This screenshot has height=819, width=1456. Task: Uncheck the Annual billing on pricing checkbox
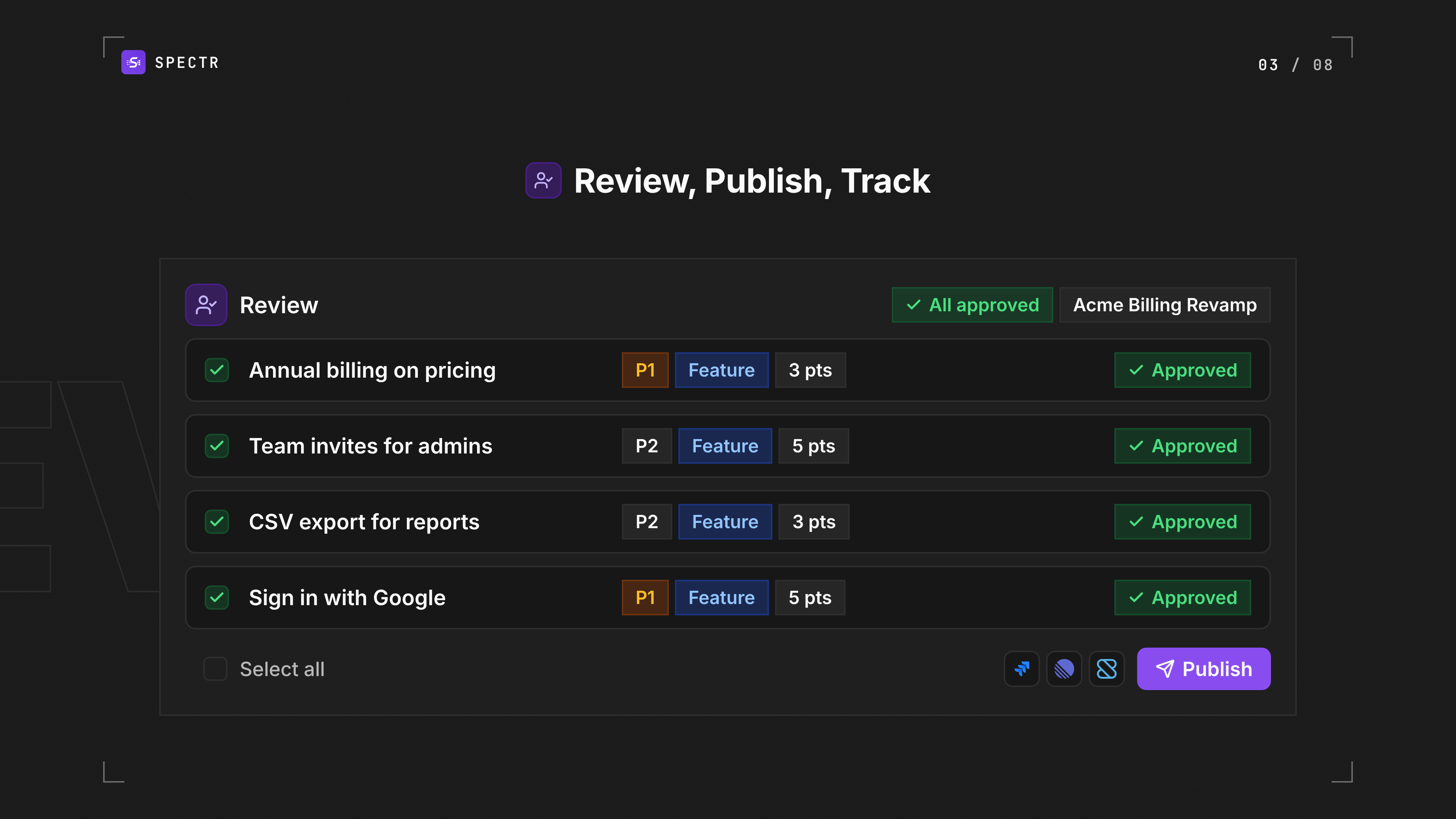tap(217, 370)
